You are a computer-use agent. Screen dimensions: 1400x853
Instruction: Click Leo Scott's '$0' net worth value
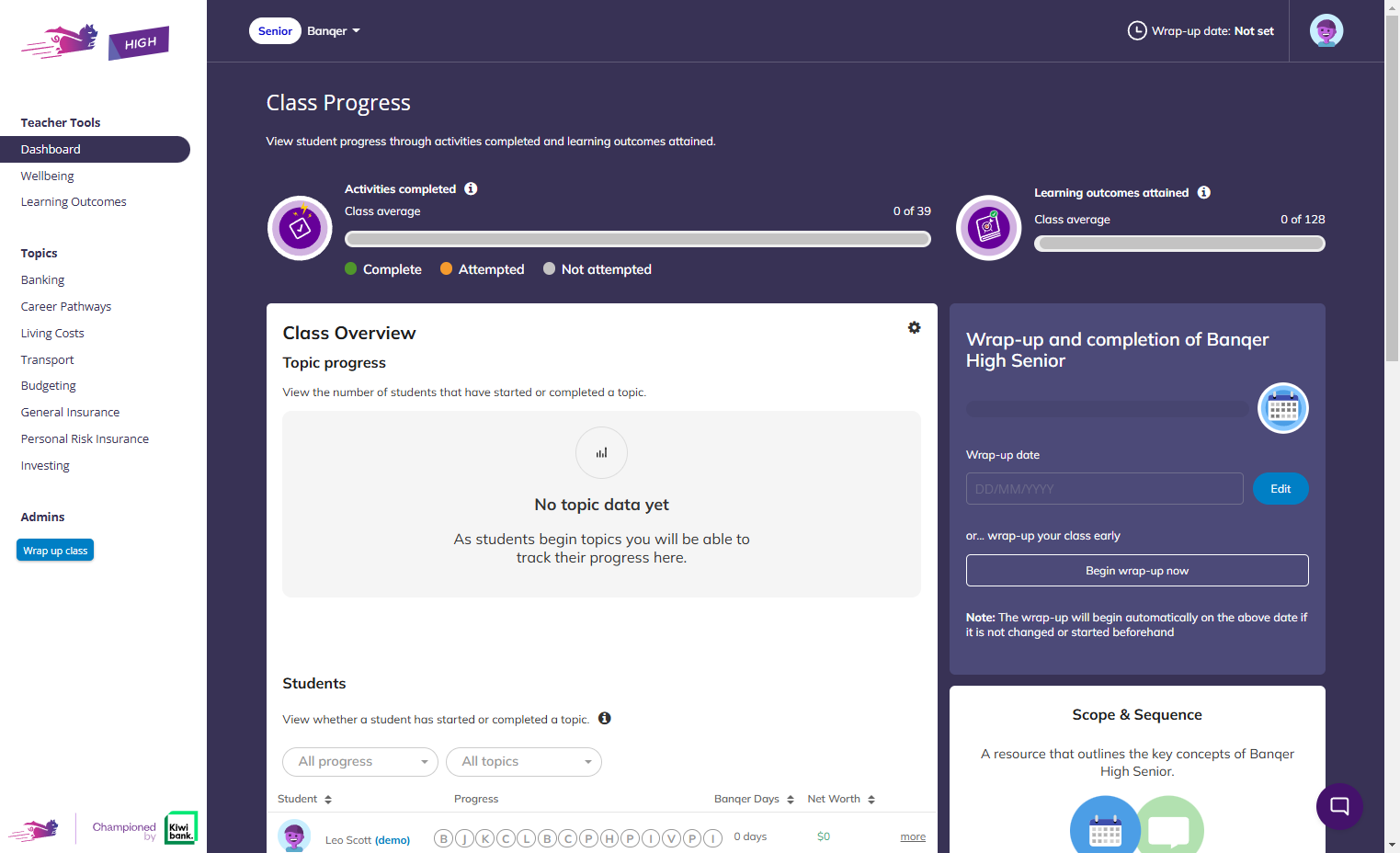point(824,836)
